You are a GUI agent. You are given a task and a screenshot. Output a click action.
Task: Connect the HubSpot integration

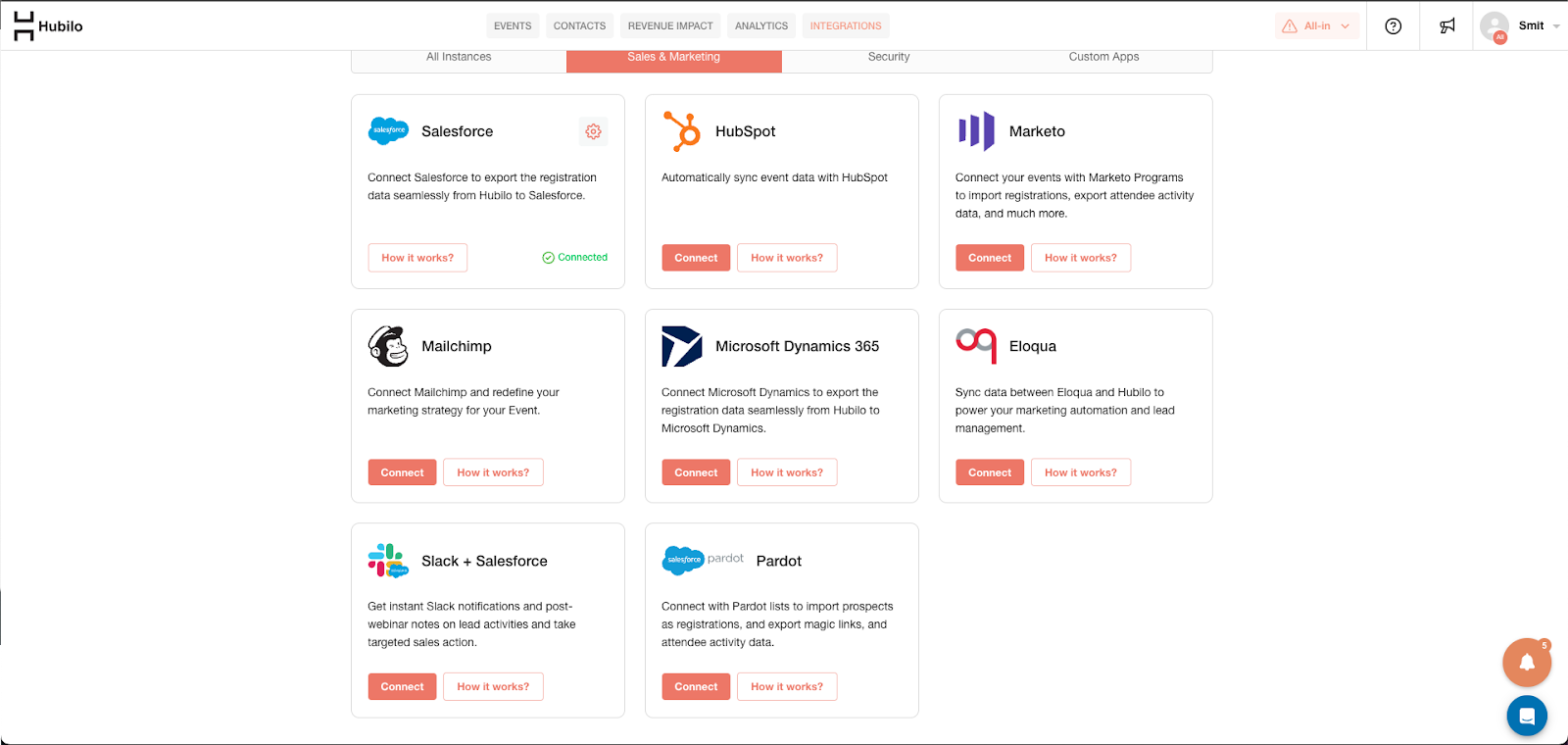(696, 258)
